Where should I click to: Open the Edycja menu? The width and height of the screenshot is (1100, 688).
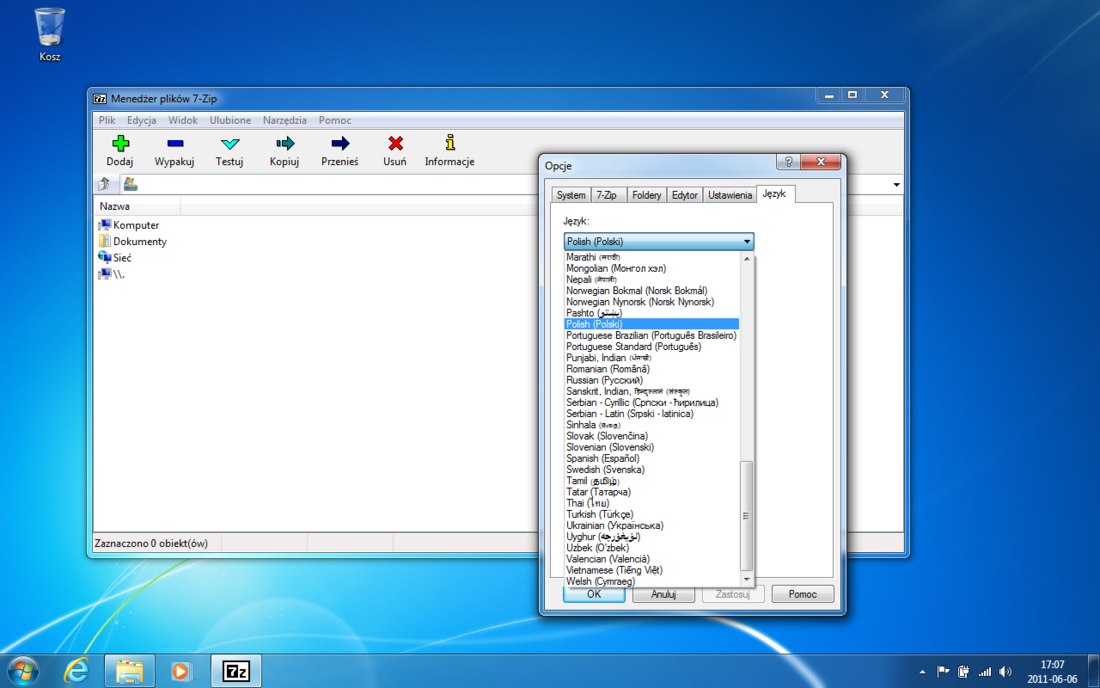(142, 120)
